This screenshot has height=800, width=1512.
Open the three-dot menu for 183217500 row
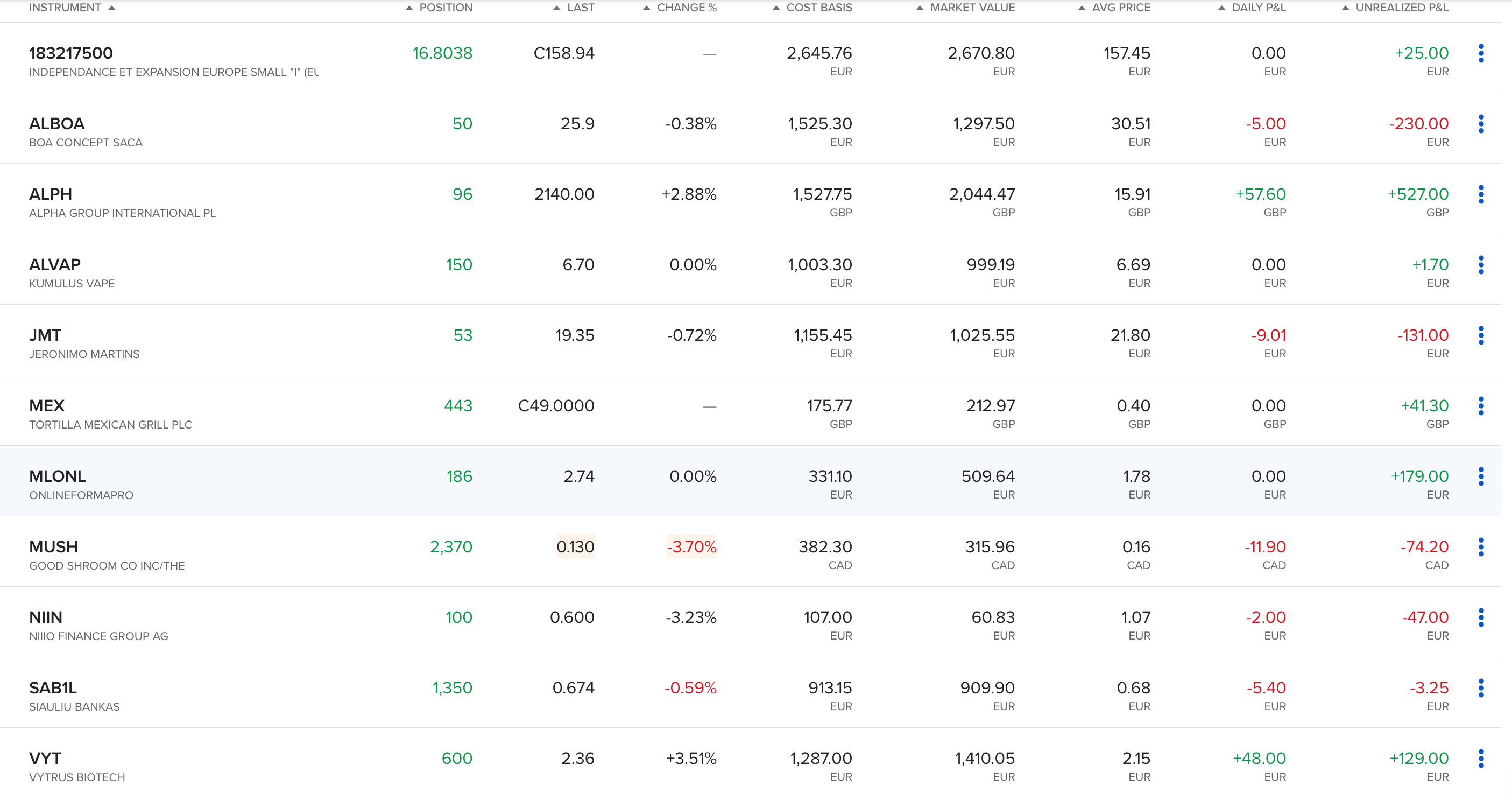(x=1480, y=53)
